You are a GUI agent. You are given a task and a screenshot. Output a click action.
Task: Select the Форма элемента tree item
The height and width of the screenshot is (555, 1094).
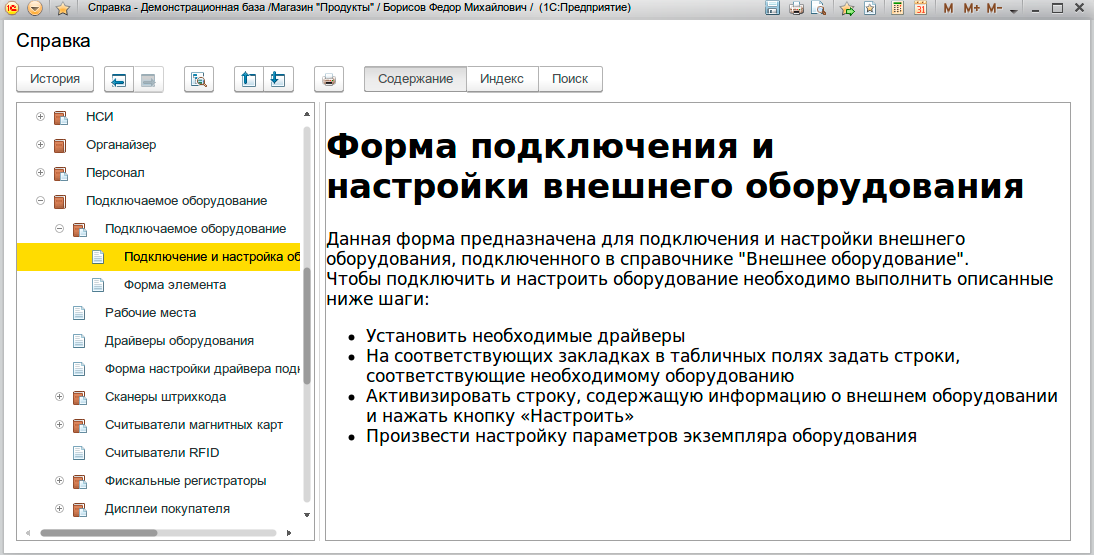point(175,285)
